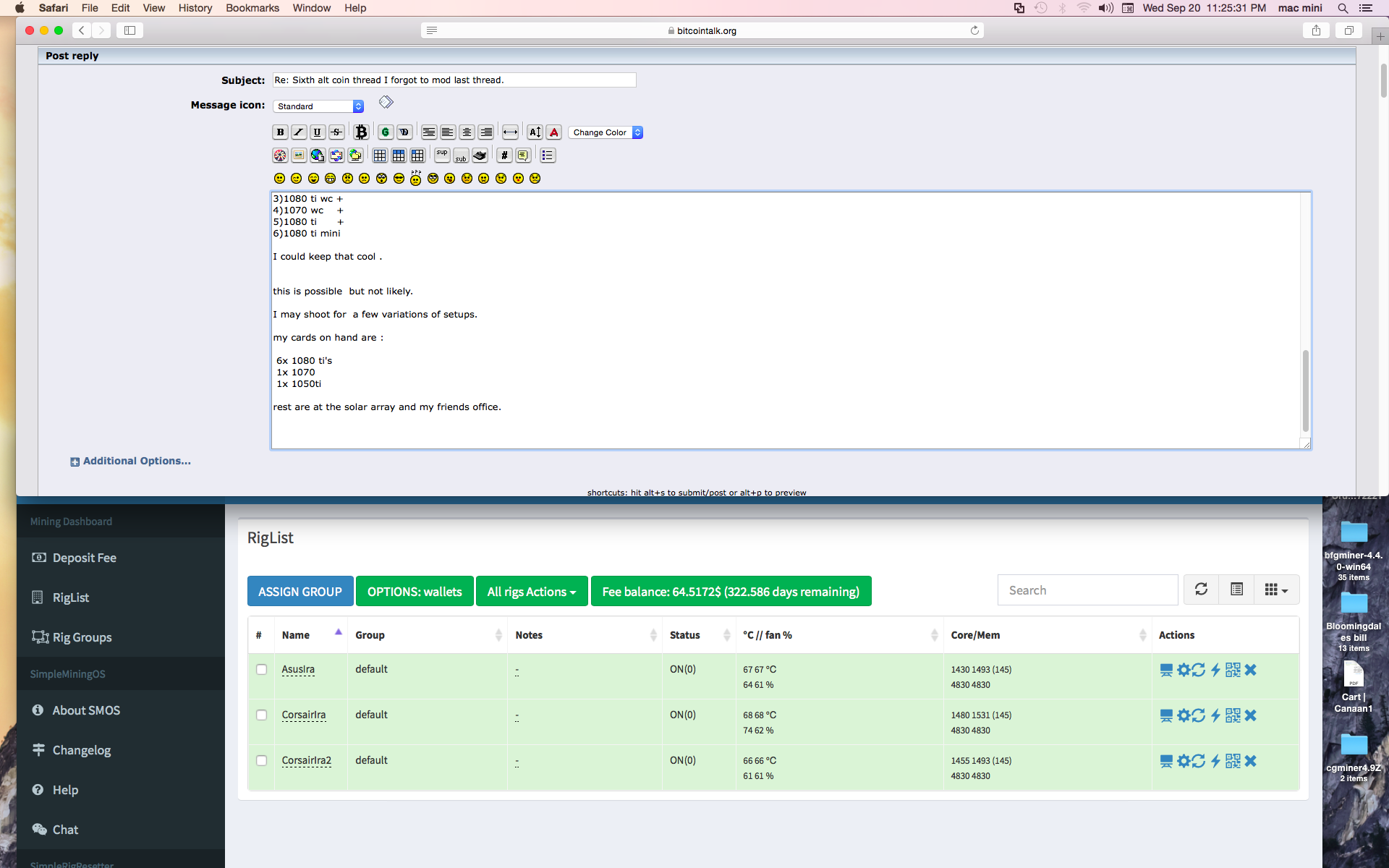Insert a horizontal rule
1389x868 pixels.
click(510, 132)
